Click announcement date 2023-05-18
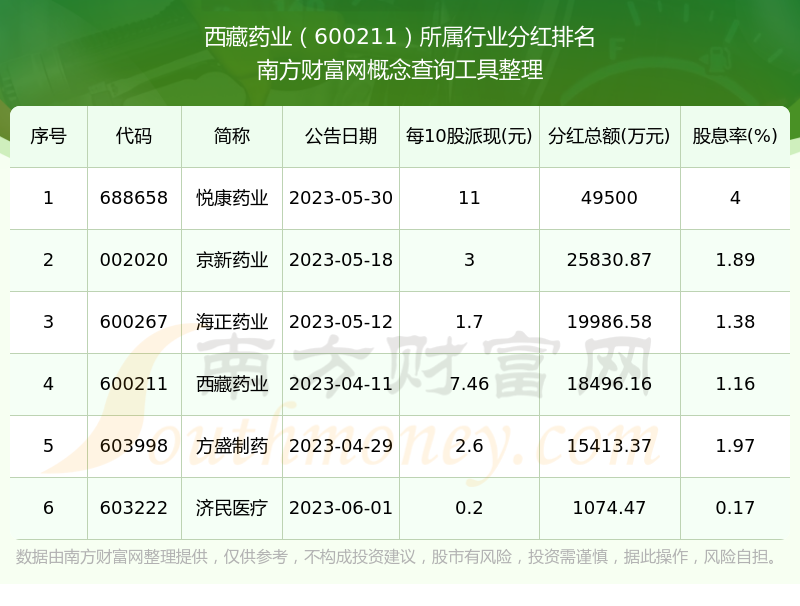This screenshot has height=606, width=800. pos(341,260)
